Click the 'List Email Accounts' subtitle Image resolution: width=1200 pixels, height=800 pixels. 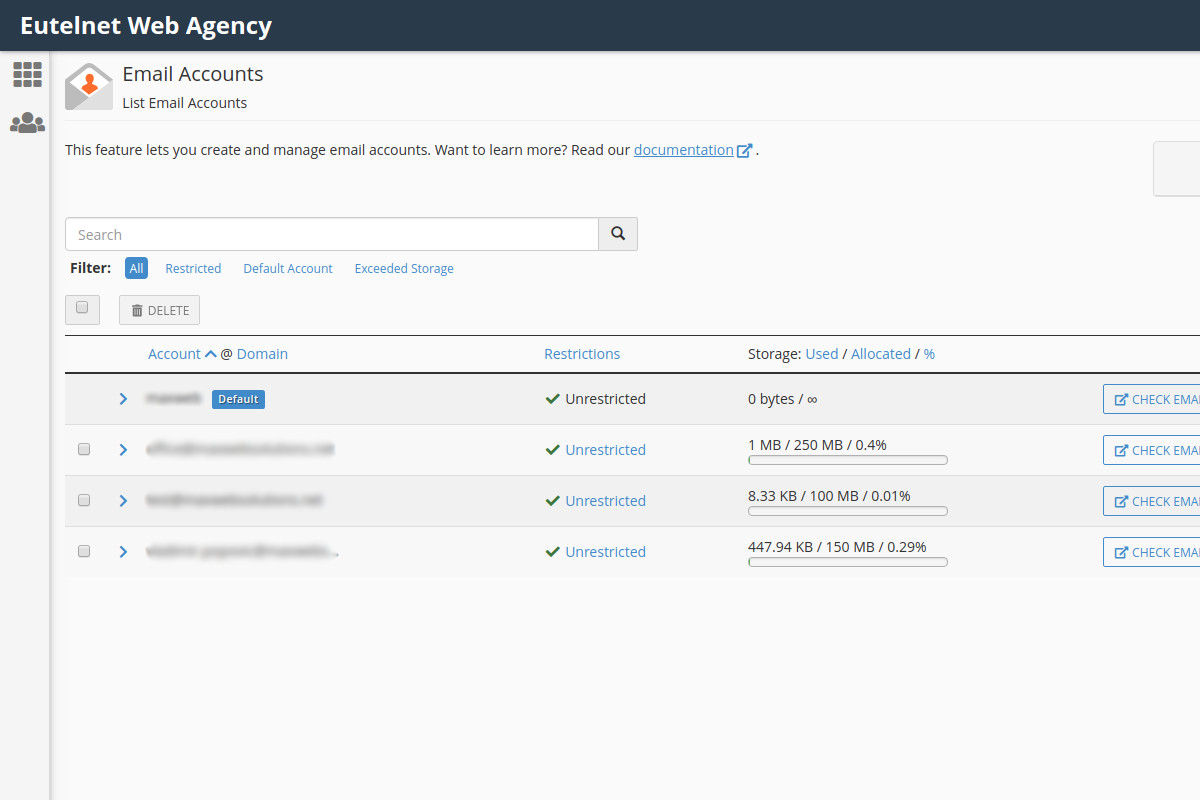point(185,103)
